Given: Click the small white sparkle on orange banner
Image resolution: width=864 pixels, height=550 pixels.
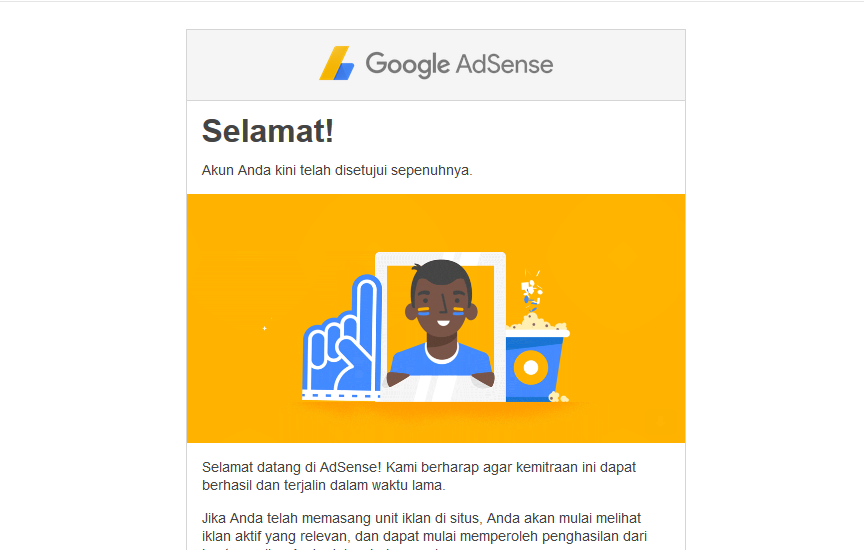Looking at the screenshot, I should (x=264, y=328).
